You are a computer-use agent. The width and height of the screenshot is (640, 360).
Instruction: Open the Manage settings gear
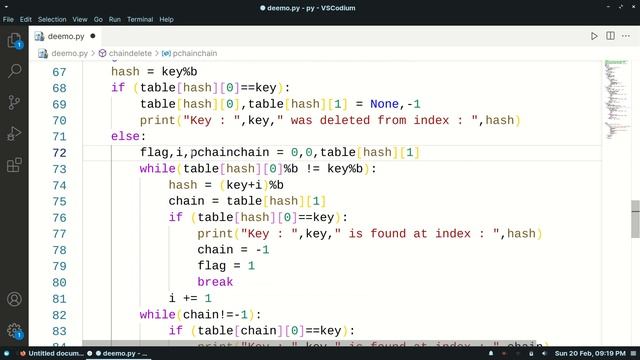click(14, 330)
